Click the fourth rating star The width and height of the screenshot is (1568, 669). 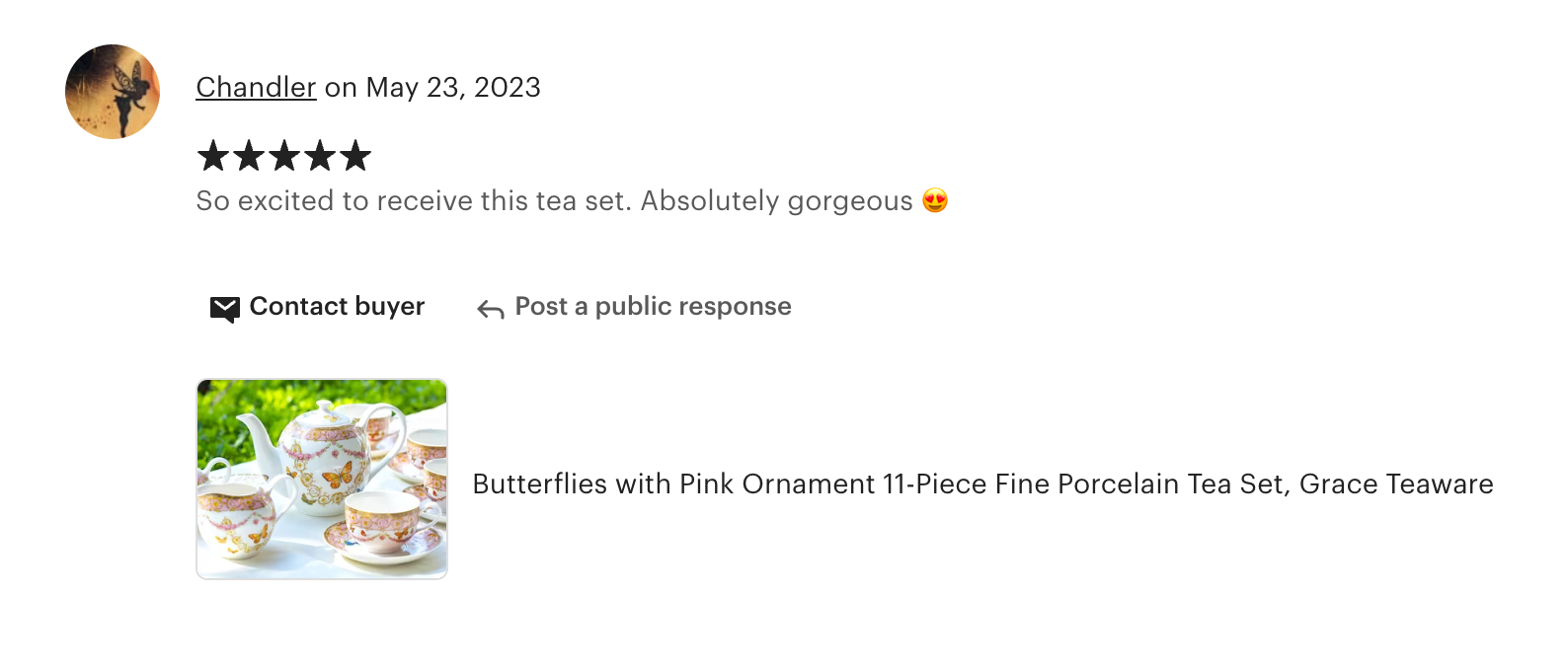pyautogui.click(x=320, y=156)
